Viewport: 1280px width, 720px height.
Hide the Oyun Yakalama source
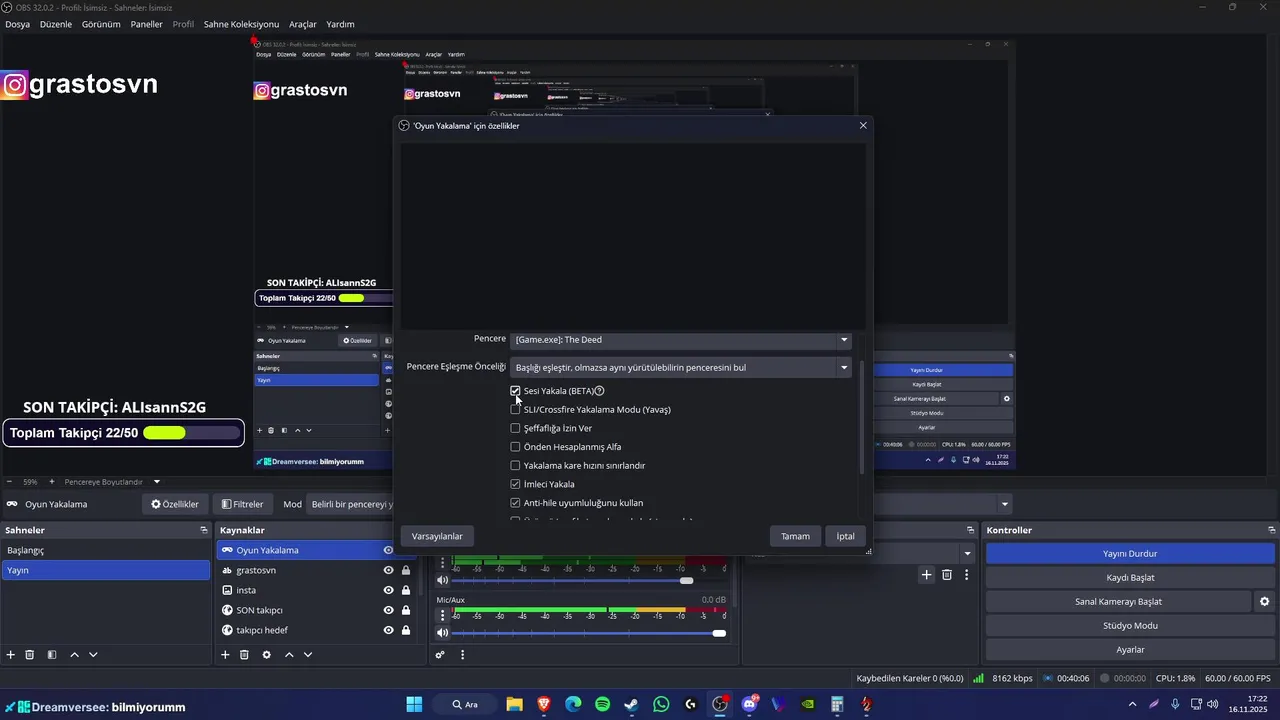click(x=388, y=550)
